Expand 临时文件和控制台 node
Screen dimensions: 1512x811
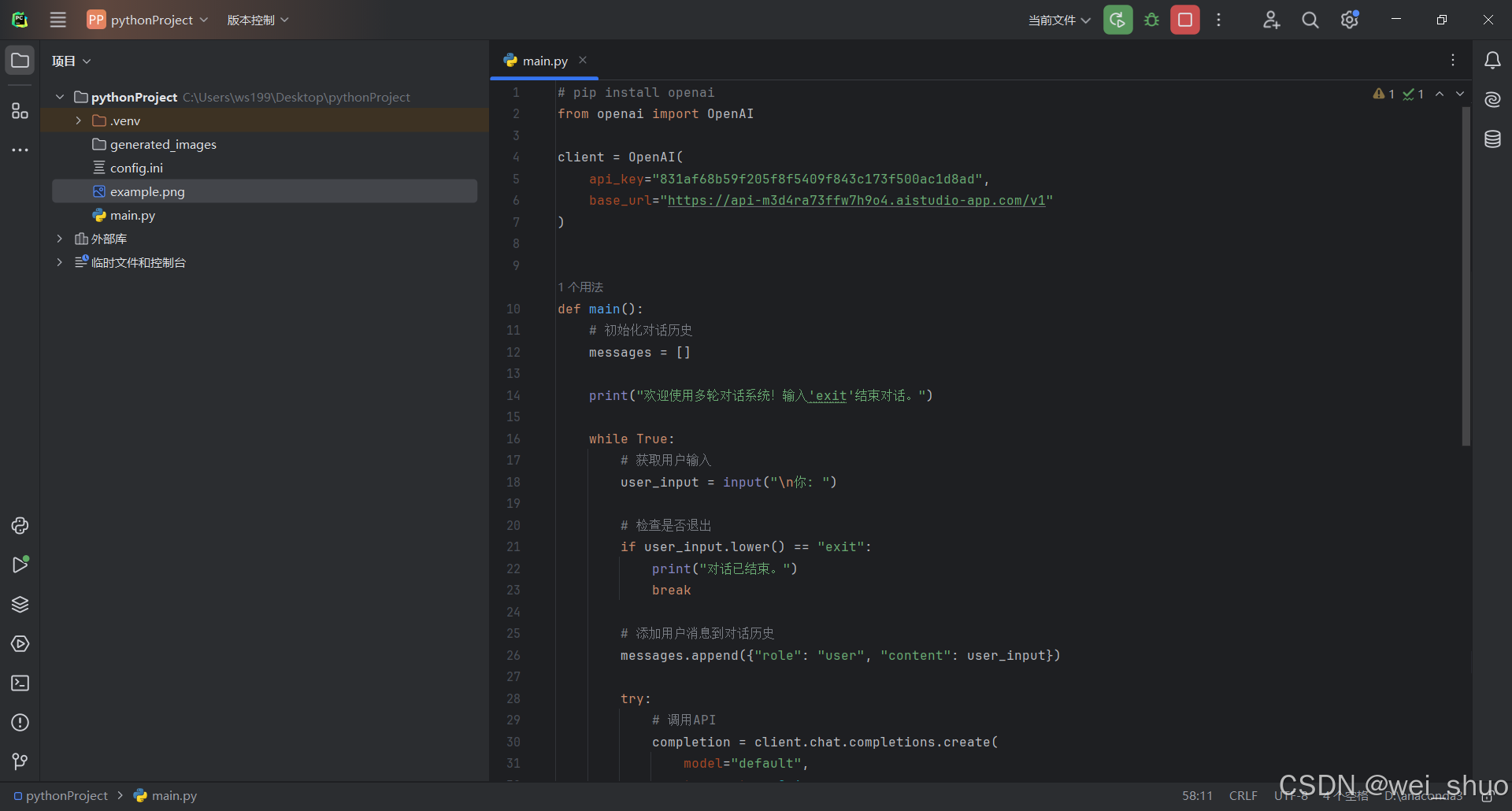click(x=60, y=262)
